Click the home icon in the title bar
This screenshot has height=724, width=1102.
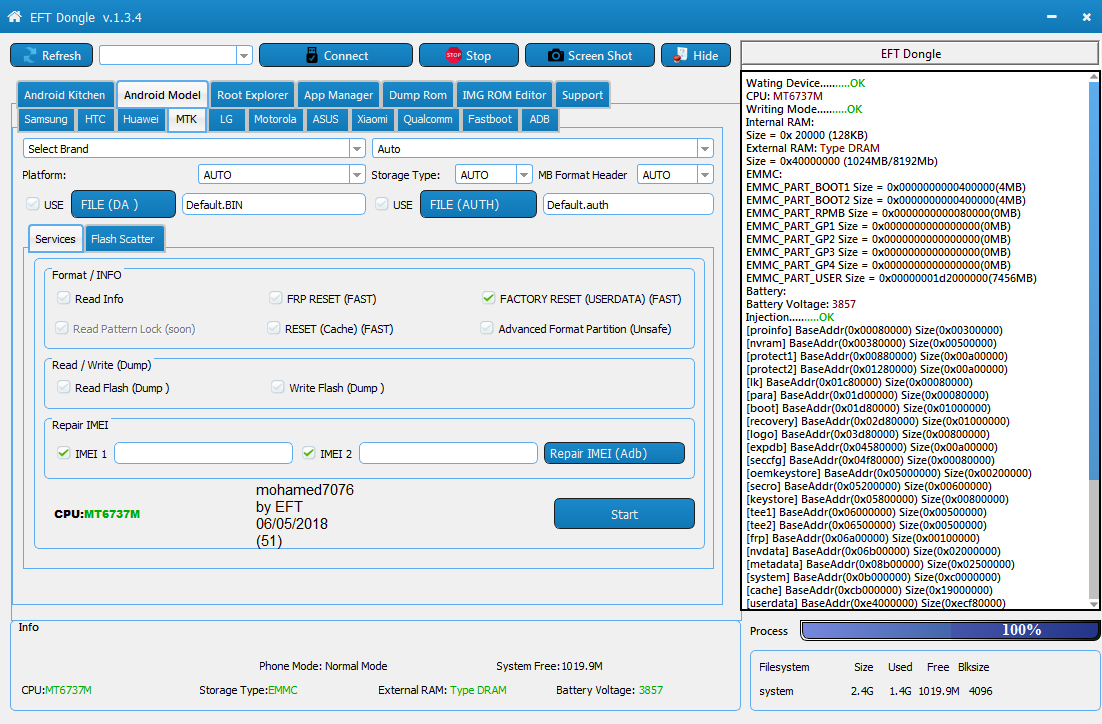click(x=14, y=16)
